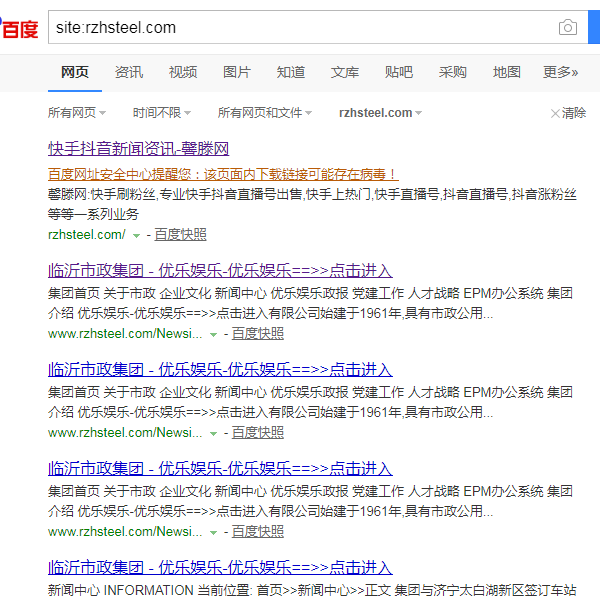Expand the 更多» menu

(561, 72)
